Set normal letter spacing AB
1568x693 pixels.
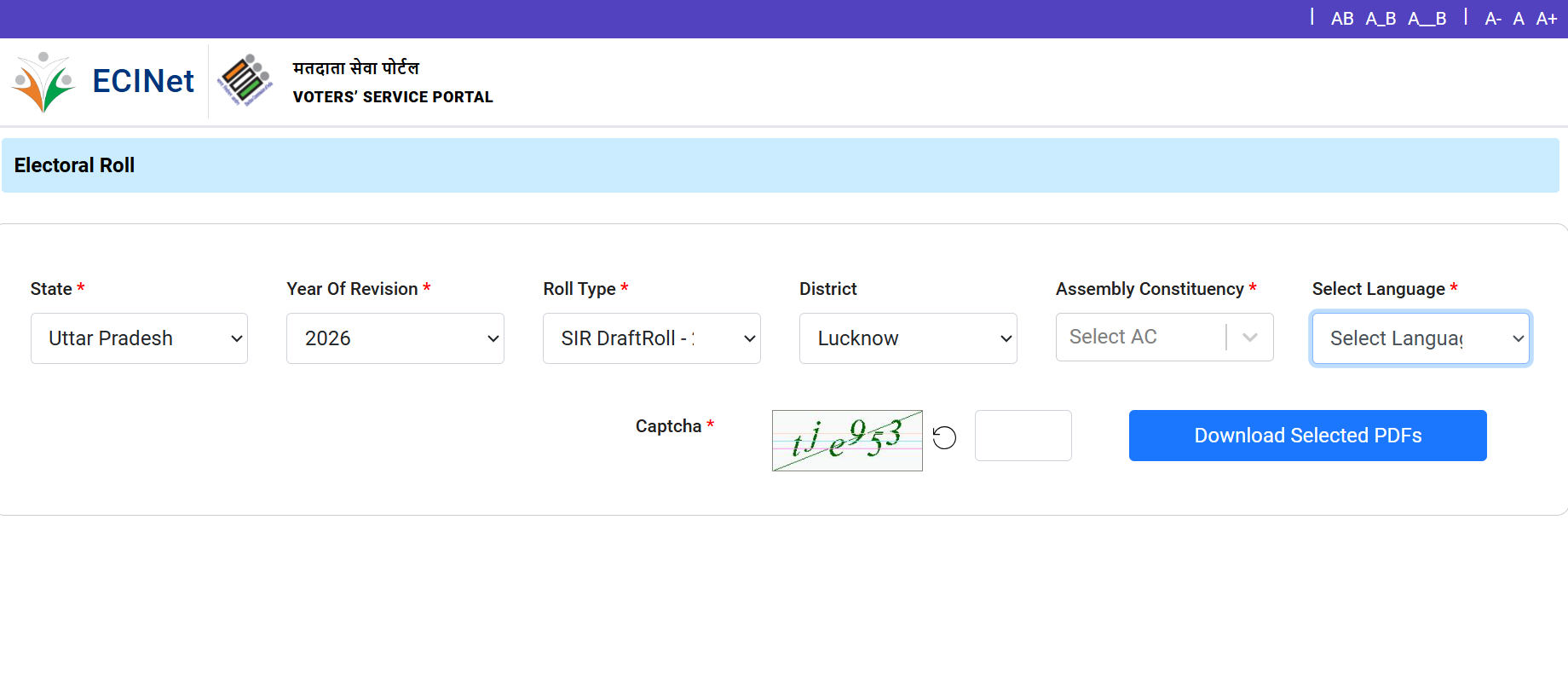(1342, 19)
